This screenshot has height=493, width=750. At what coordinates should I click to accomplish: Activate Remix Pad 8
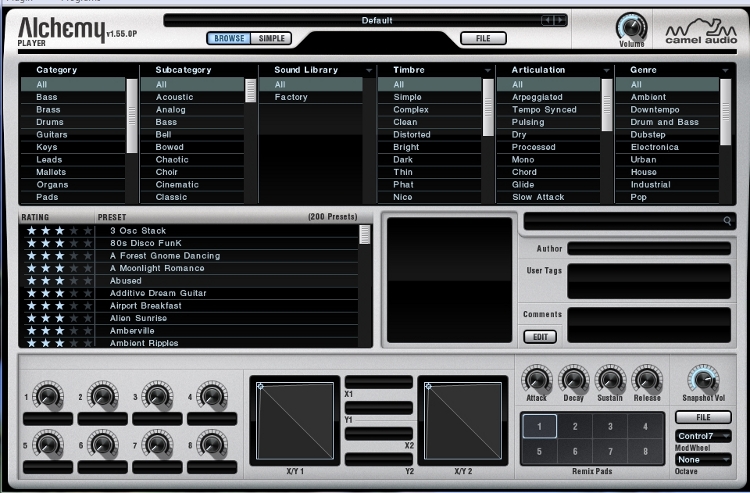pyautogui.click(x=645, y=451)
